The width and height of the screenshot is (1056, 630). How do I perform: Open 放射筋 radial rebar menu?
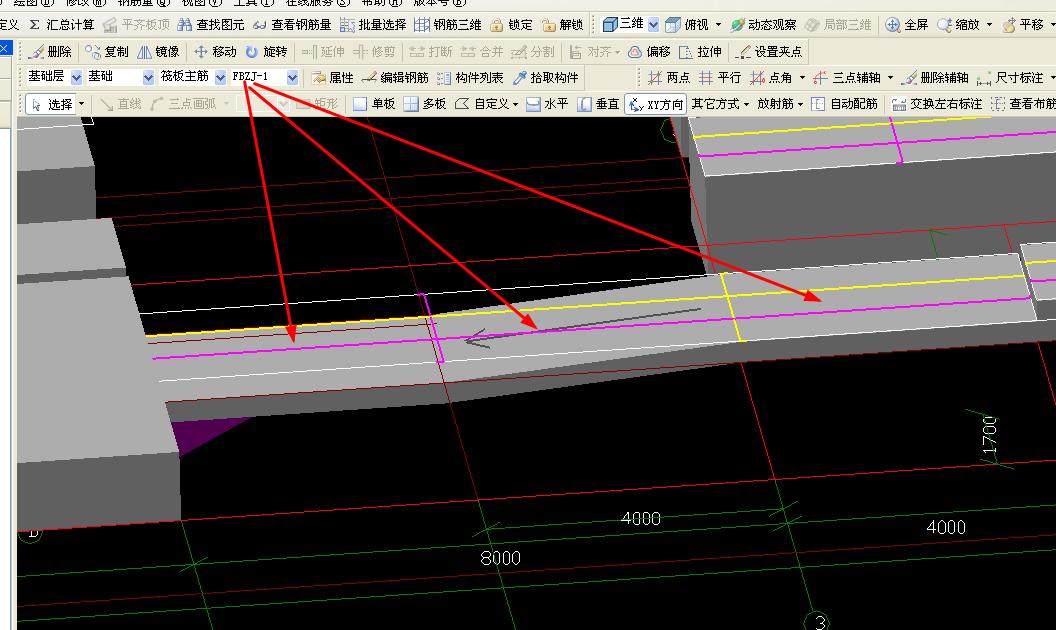(x=780, y=104)
